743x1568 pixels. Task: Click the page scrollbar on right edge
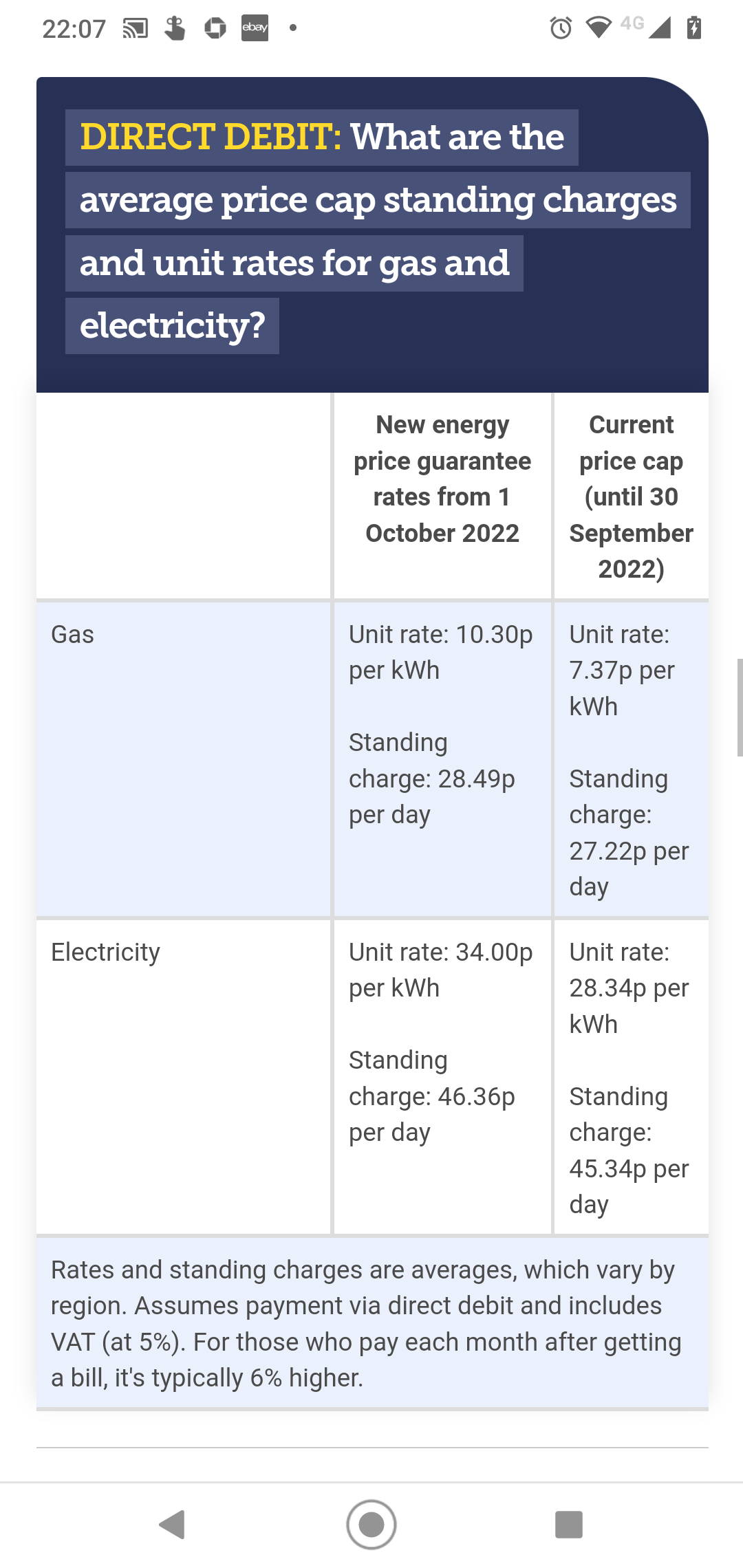740,707
